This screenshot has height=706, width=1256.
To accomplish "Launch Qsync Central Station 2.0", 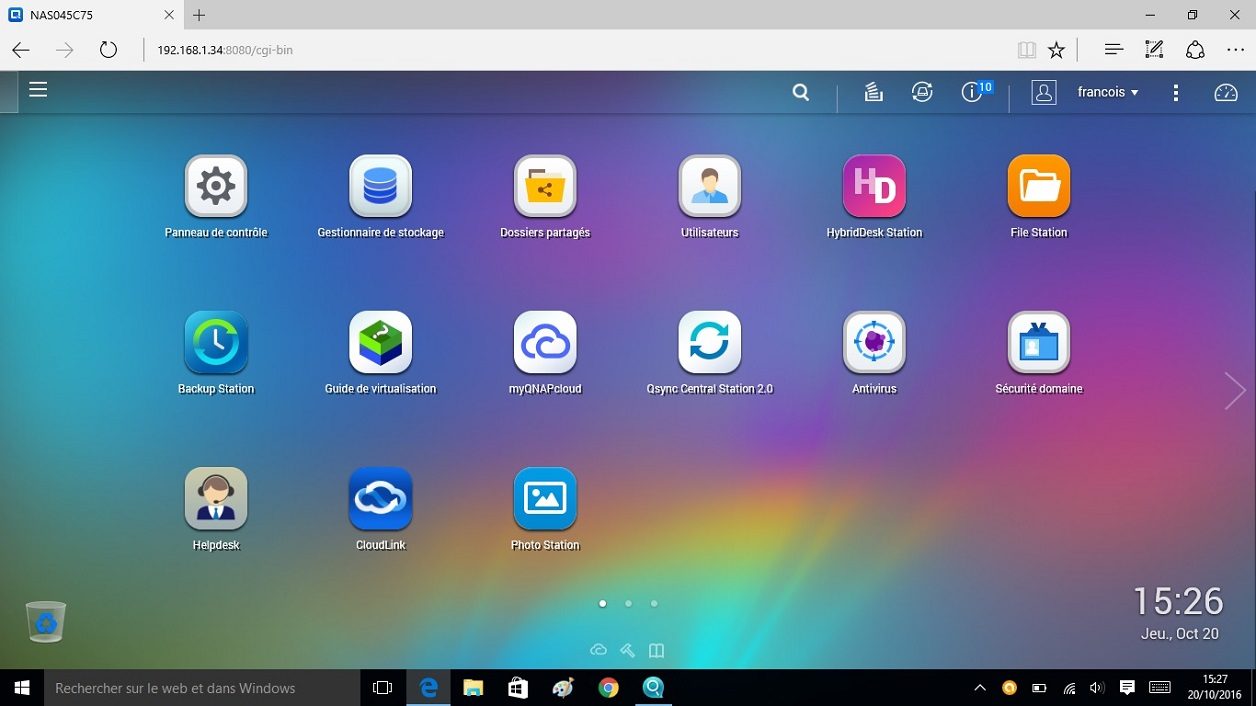I will pyautogui.click(x=710, y=342).
